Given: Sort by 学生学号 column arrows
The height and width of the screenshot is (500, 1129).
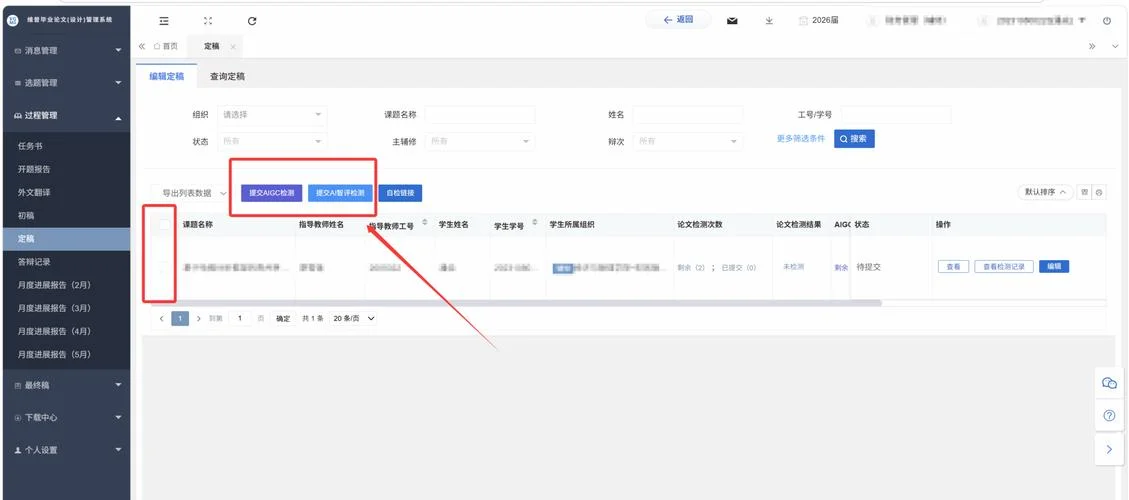Looking at the screenshot, I should (535, 223).
